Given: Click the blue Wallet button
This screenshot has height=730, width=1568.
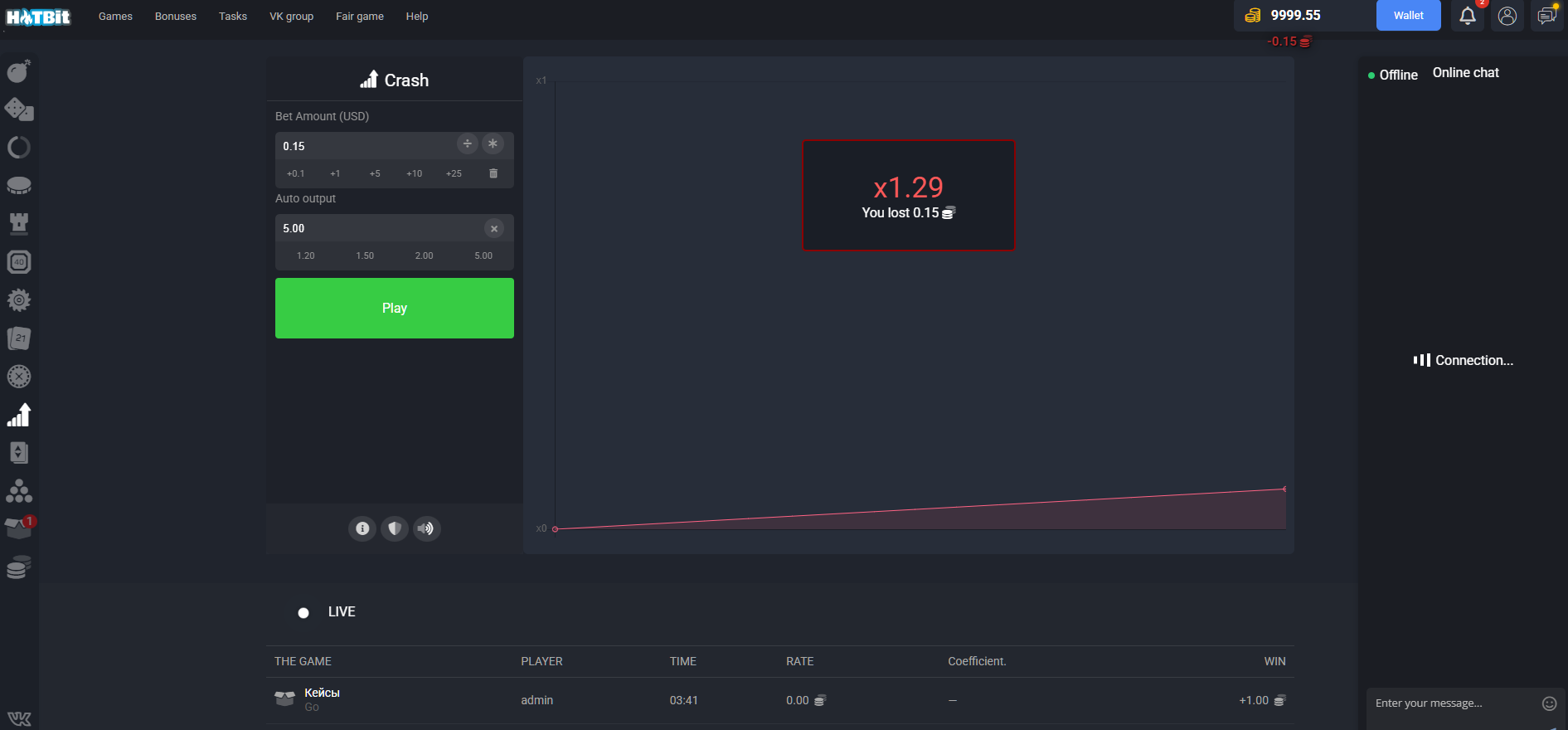Looking at the screenshot, I should tap(1408, 16).
